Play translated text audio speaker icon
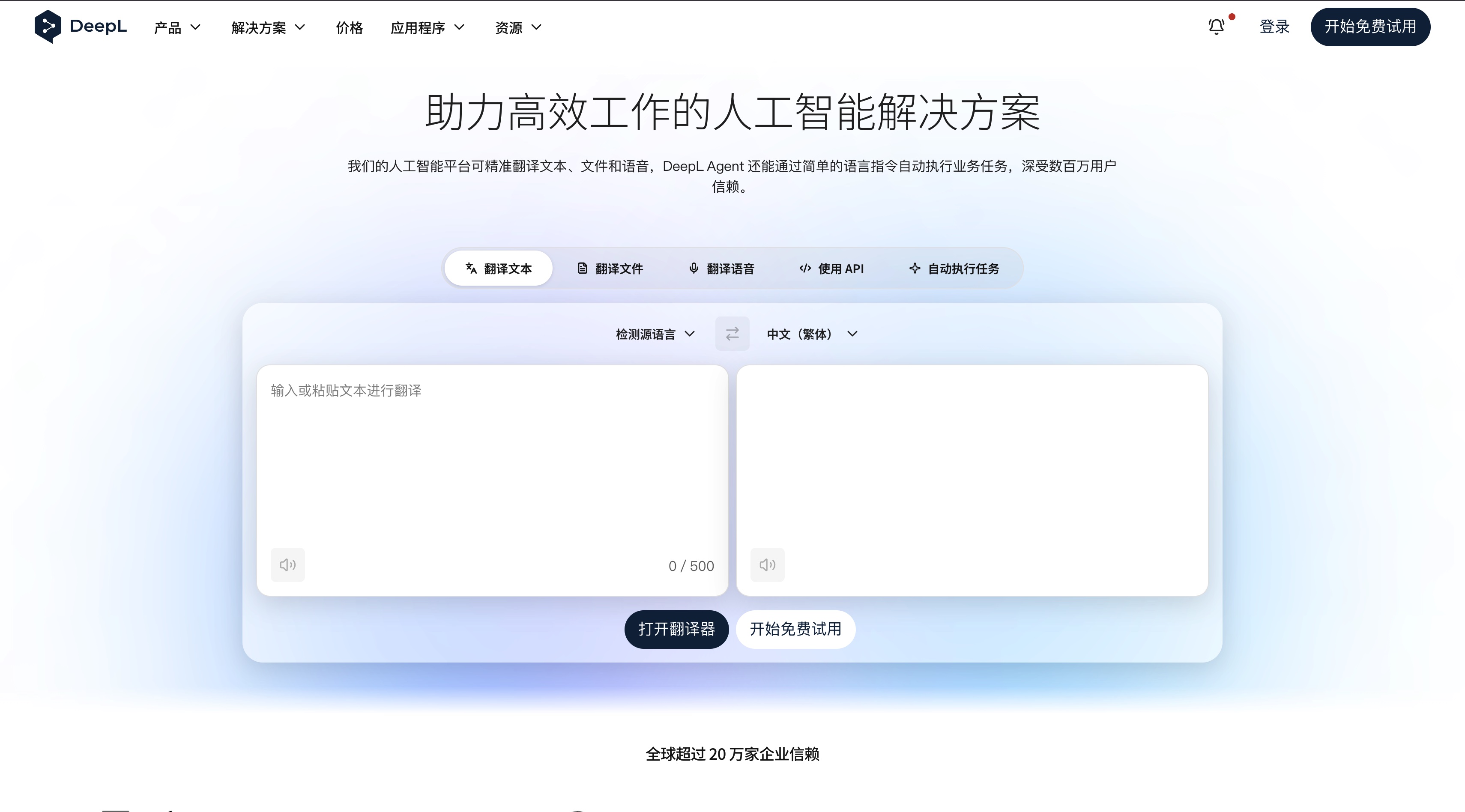Screen dimensions: 1465x812 767,564
